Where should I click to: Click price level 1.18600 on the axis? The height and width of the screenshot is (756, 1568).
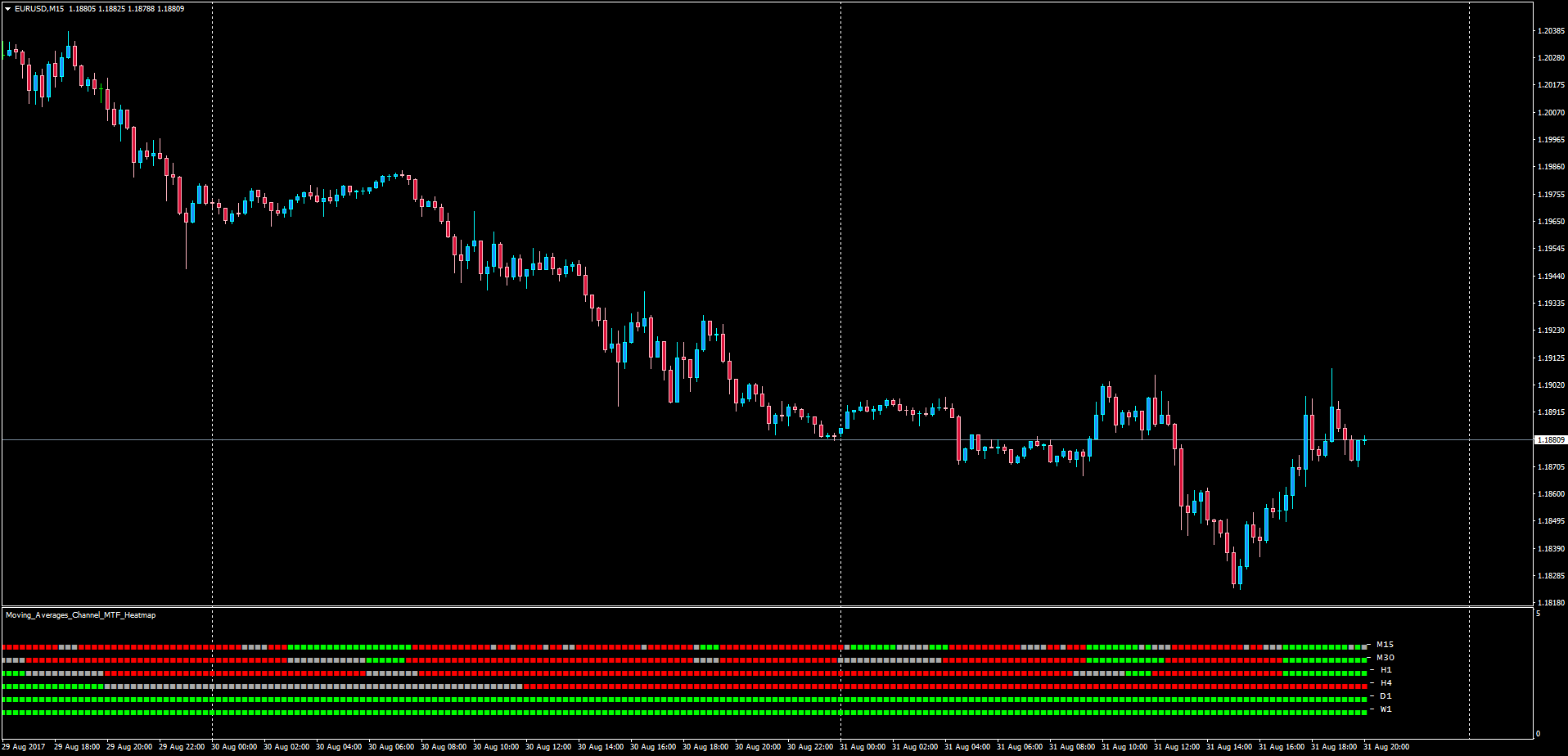click(1552, 494)
